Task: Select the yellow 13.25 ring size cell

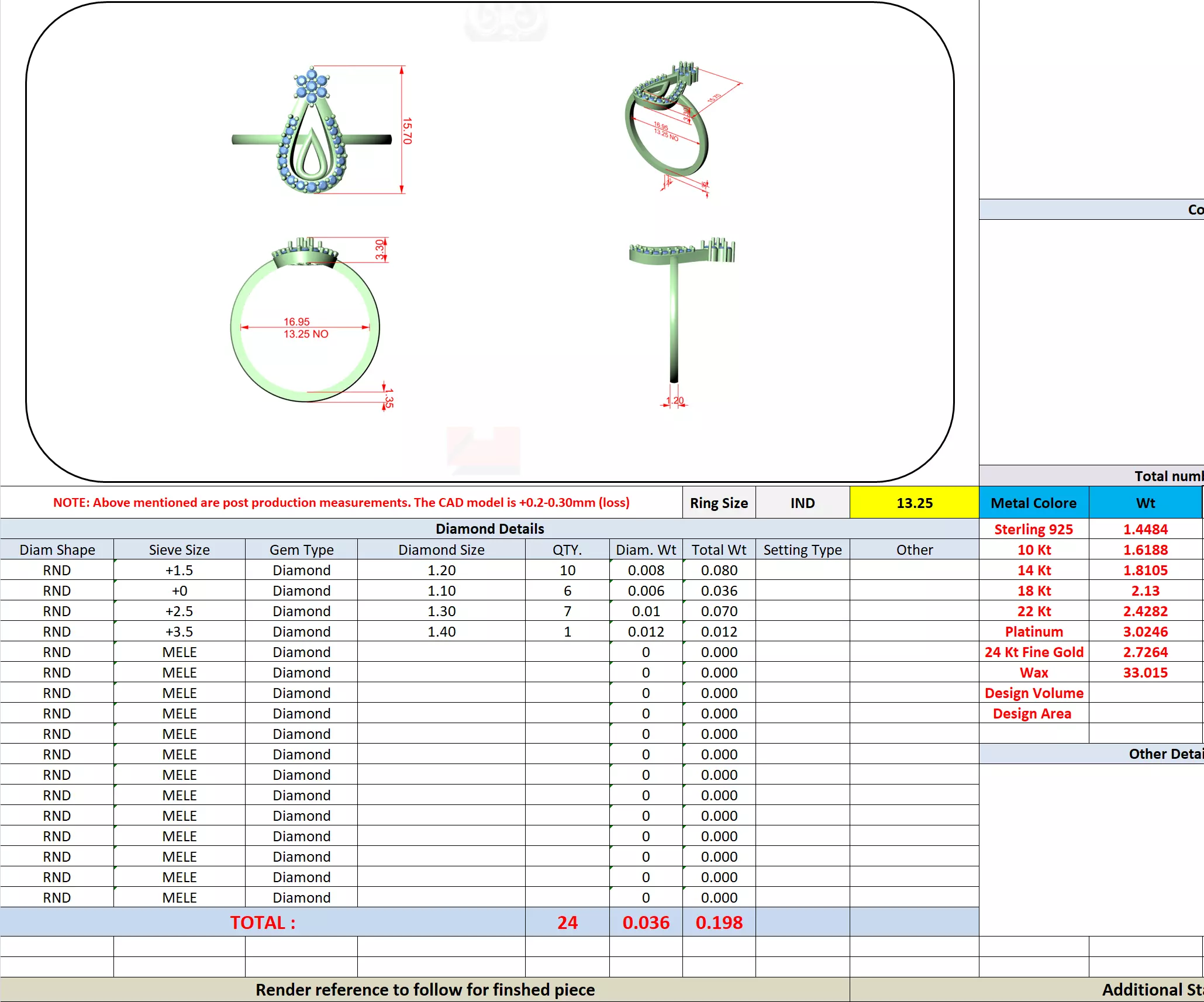Action: 914,503
